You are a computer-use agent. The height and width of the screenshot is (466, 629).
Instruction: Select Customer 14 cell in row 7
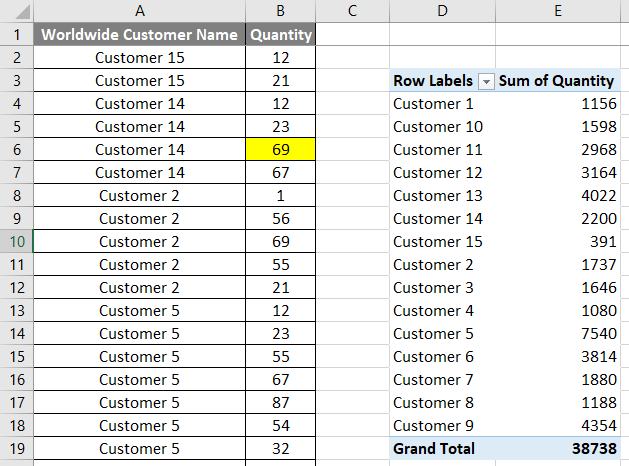140,172
